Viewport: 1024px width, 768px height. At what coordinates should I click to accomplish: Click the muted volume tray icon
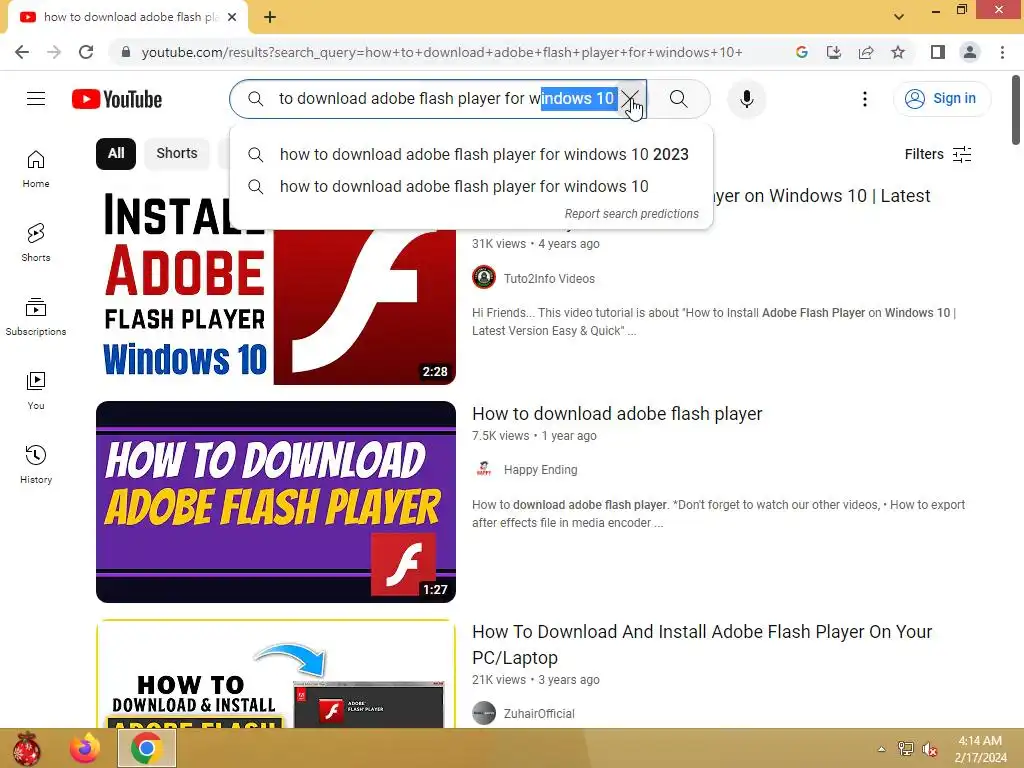pos(929,749)
